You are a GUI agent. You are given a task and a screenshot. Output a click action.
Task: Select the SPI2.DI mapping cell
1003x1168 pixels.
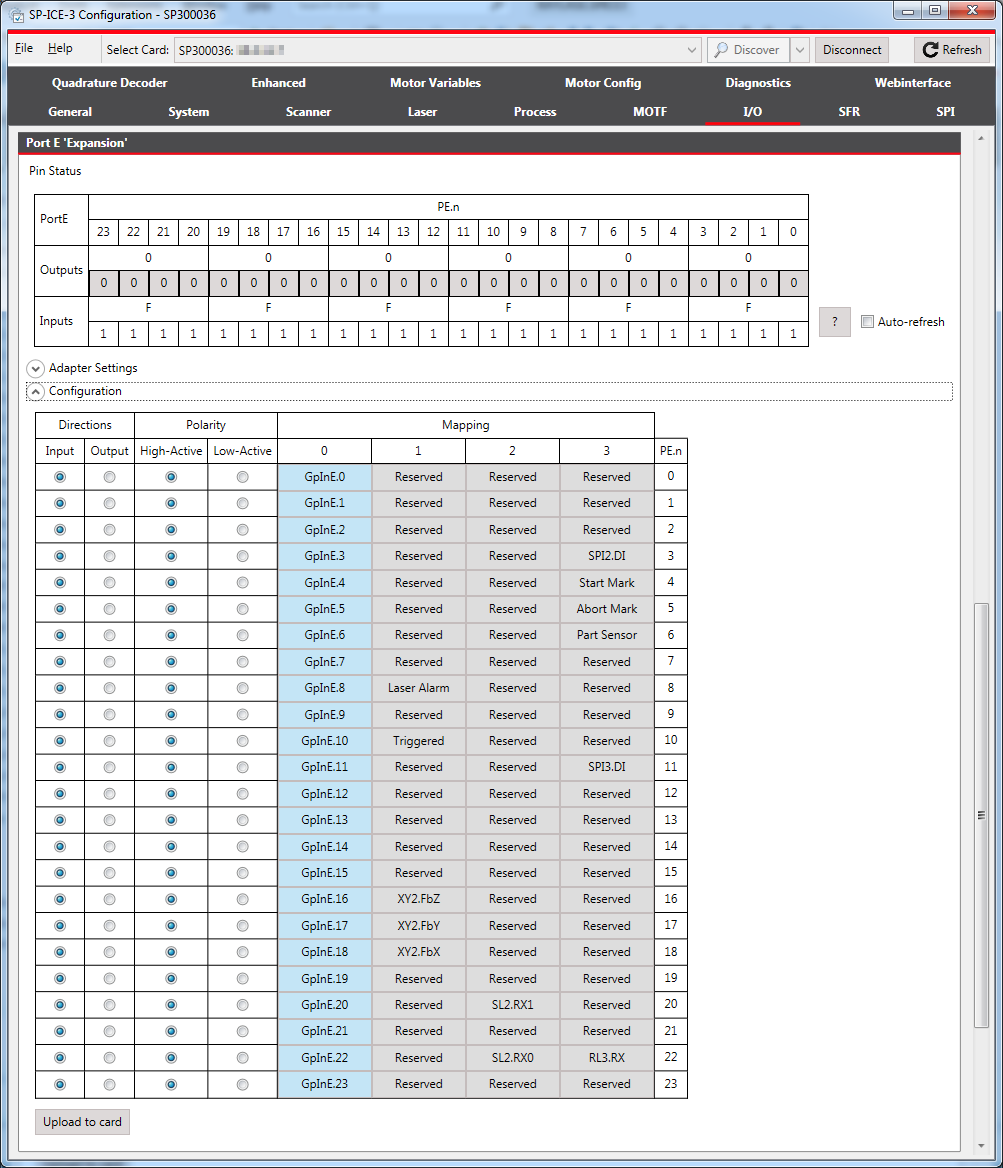607,556
